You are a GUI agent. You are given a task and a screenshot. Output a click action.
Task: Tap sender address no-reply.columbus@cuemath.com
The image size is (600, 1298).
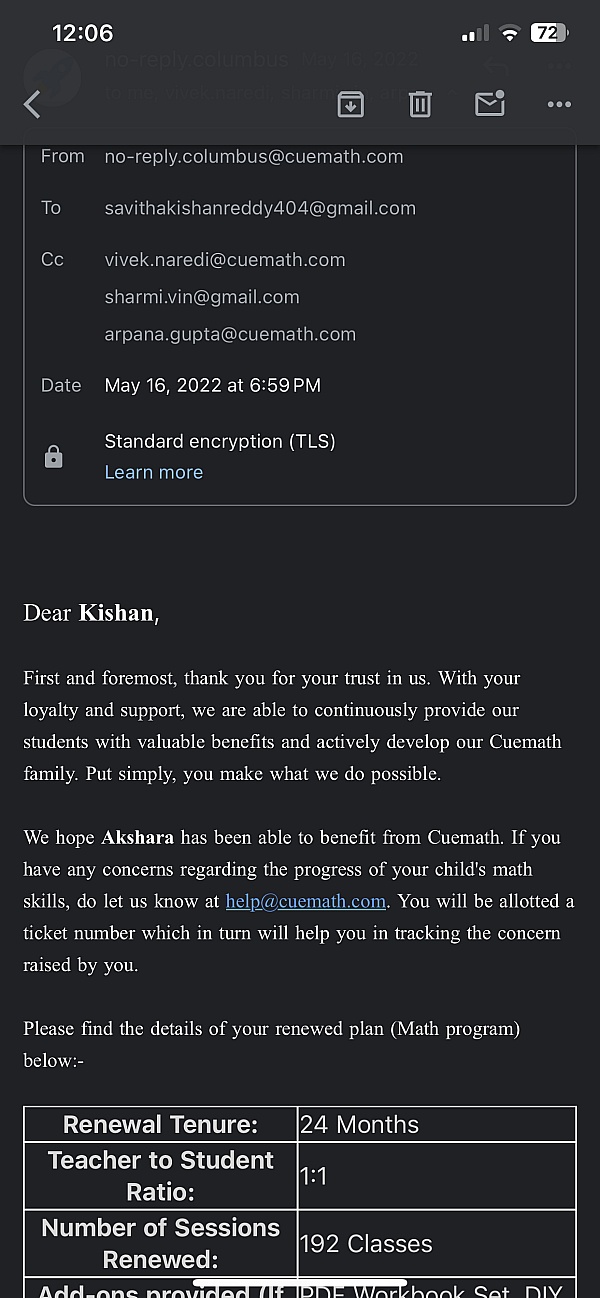click(x=254, y=157)
